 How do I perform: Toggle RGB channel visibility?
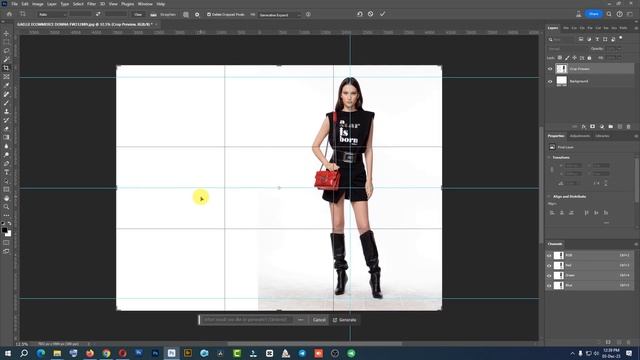point(549,256)
